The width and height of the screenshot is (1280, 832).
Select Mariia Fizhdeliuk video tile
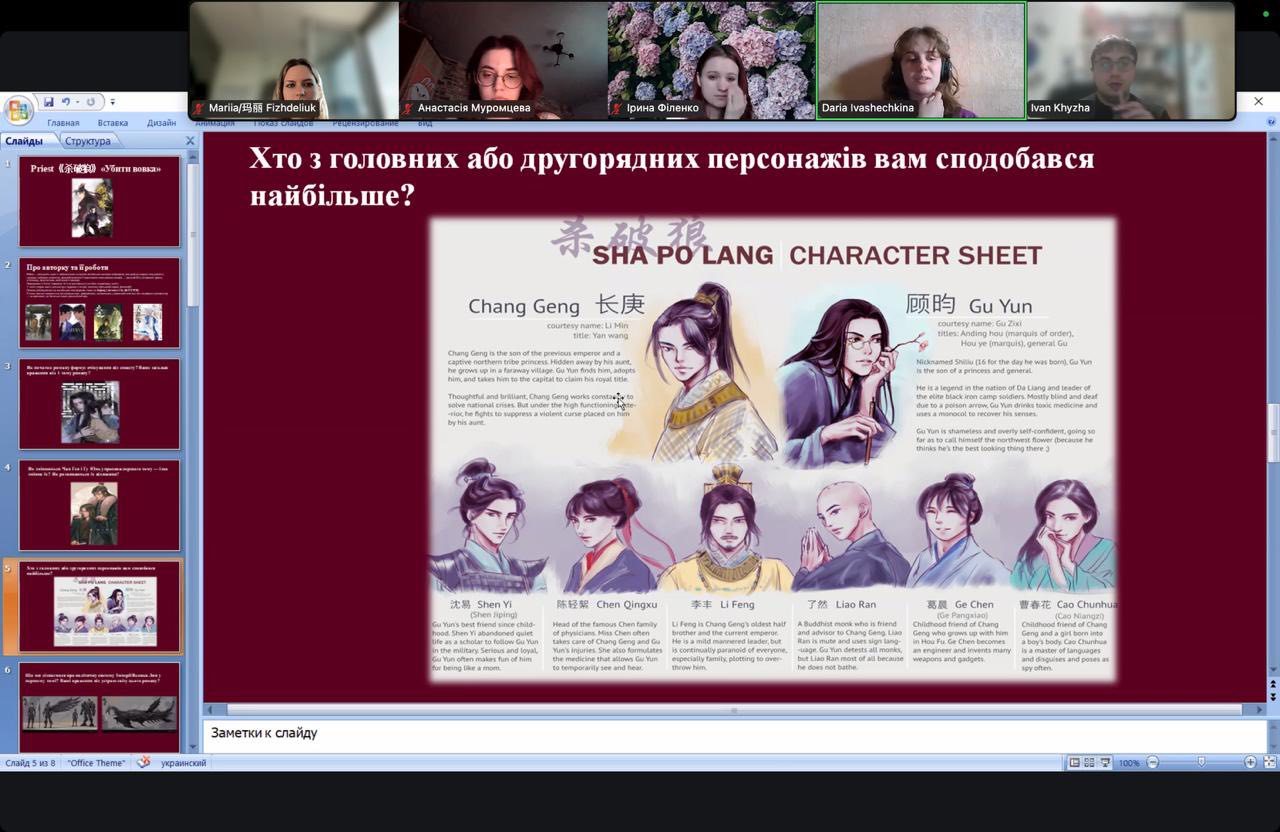tap(294, 60)
